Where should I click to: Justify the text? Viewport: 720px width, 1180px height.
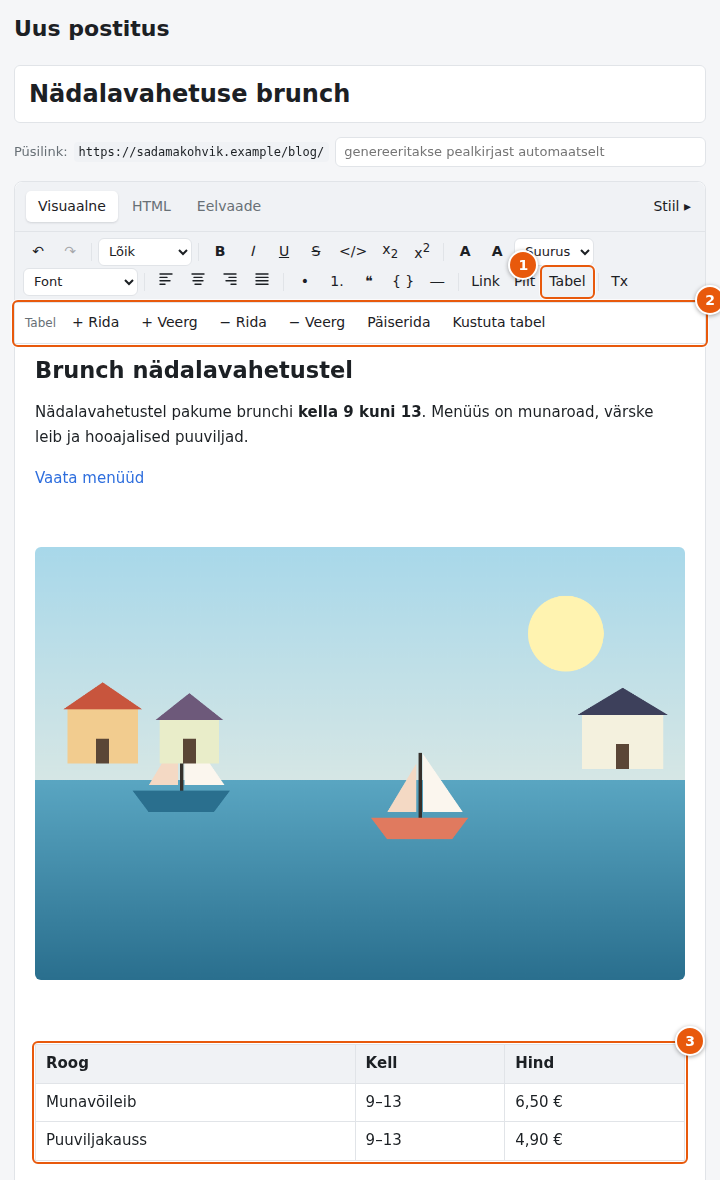coord(262,281)
